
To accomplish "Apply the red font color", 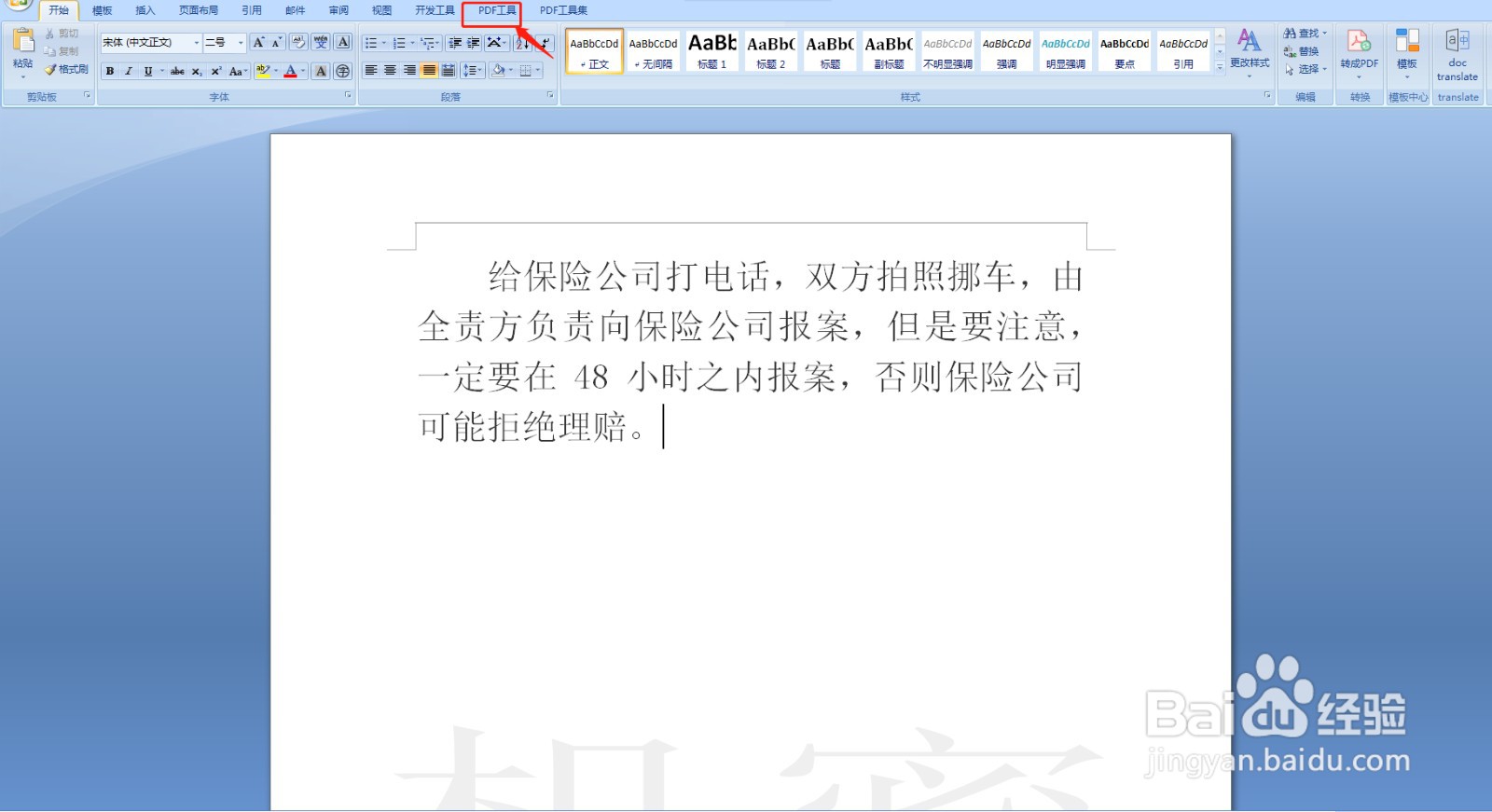I will click(x=290, y=71).
